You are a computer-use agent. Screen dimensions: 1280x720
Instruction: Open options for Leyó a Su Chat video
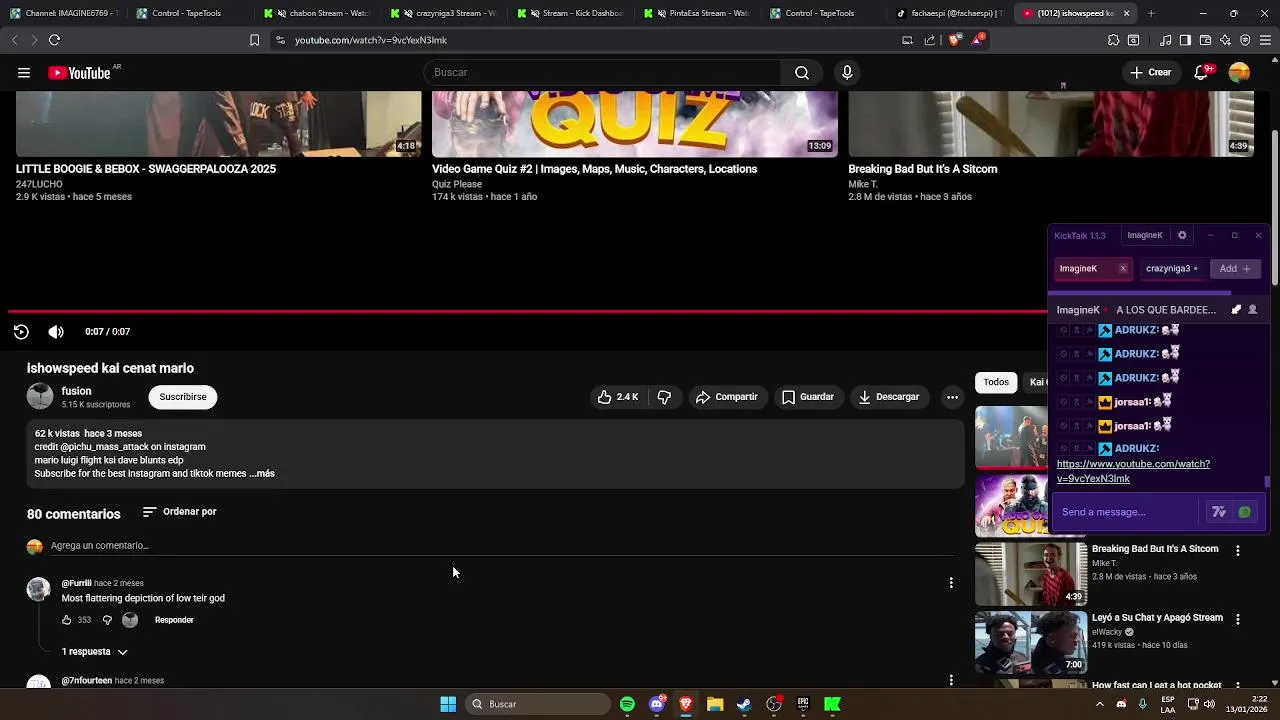tap(1238, 620)
